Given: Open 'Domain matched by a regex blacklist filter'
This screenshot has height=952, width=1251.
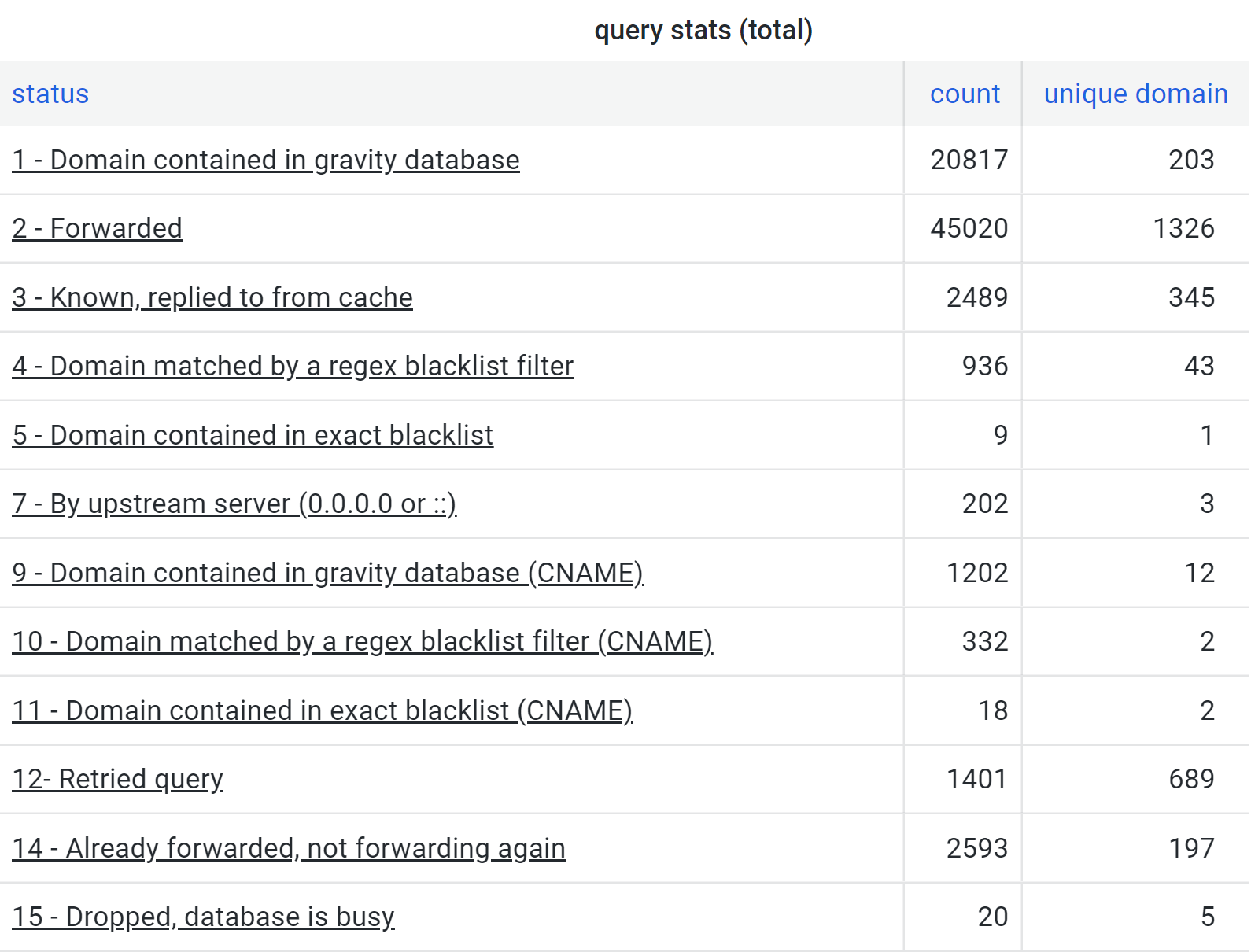Looking at the screenshot, I should coord(292,366).
